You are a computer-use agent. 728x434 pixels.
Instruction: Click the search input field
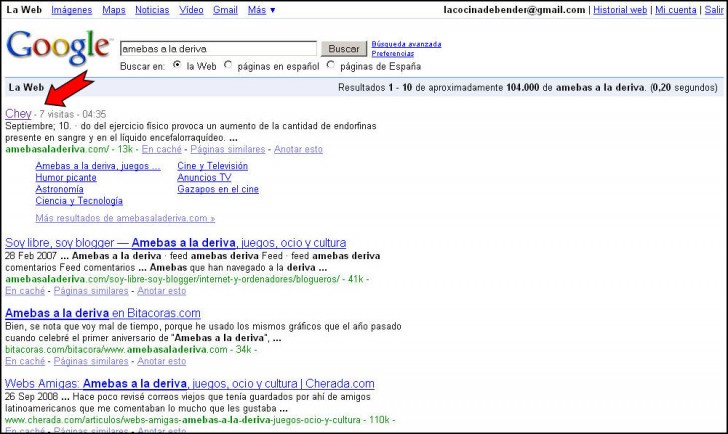point(217,48)
